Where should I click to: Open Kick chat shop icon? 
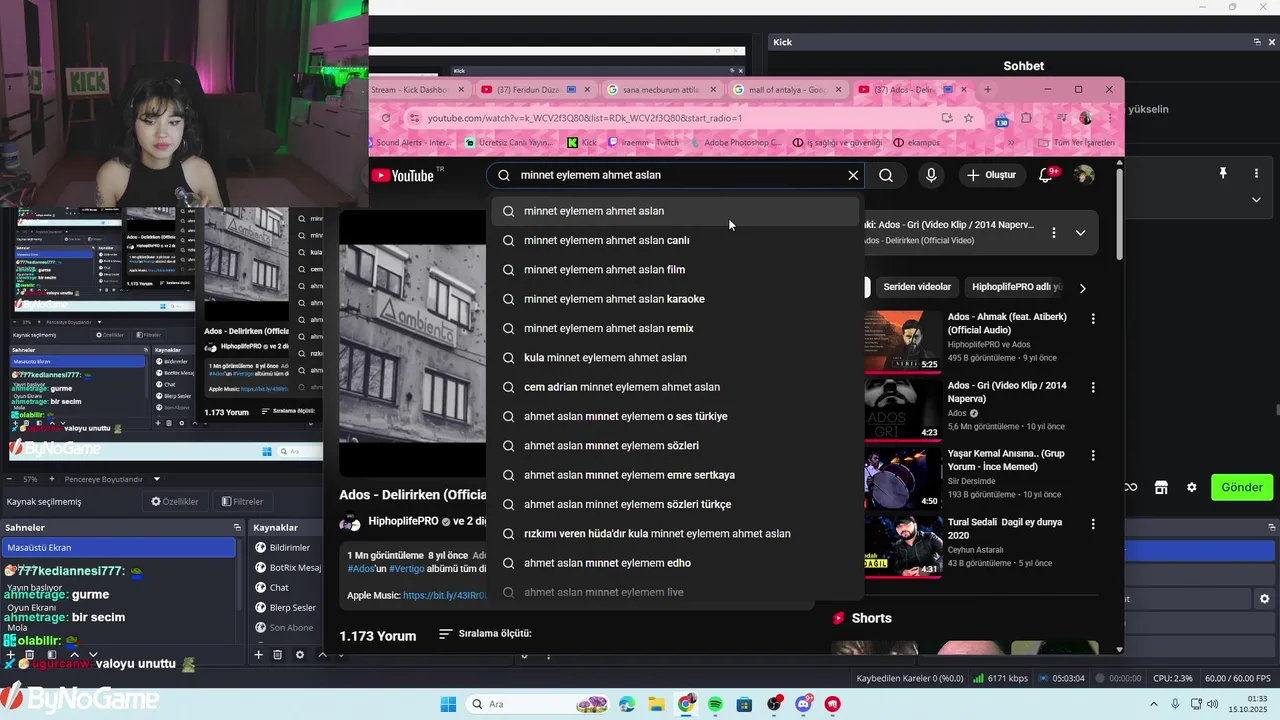[1161, 487]
